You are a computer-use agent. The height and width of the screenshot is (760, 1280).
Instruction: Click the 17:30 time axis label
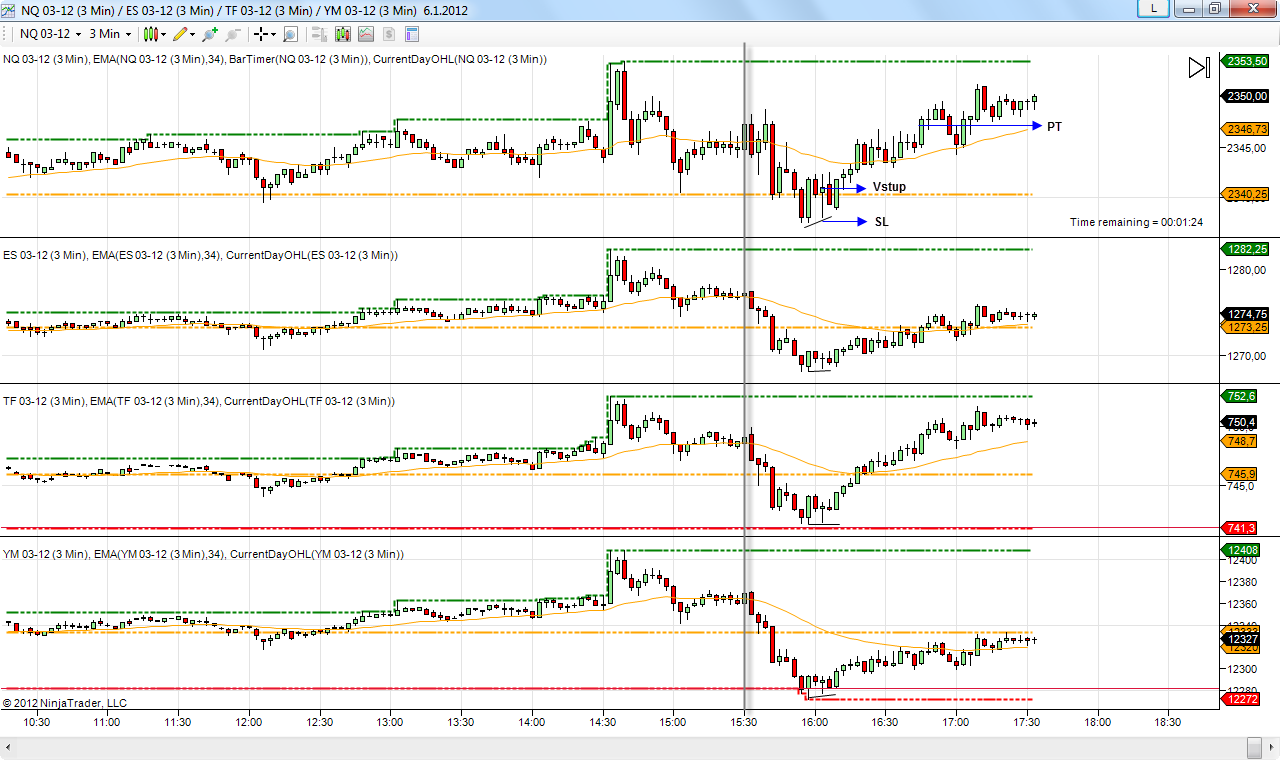pyautogui.click(x=1027, y=722)
